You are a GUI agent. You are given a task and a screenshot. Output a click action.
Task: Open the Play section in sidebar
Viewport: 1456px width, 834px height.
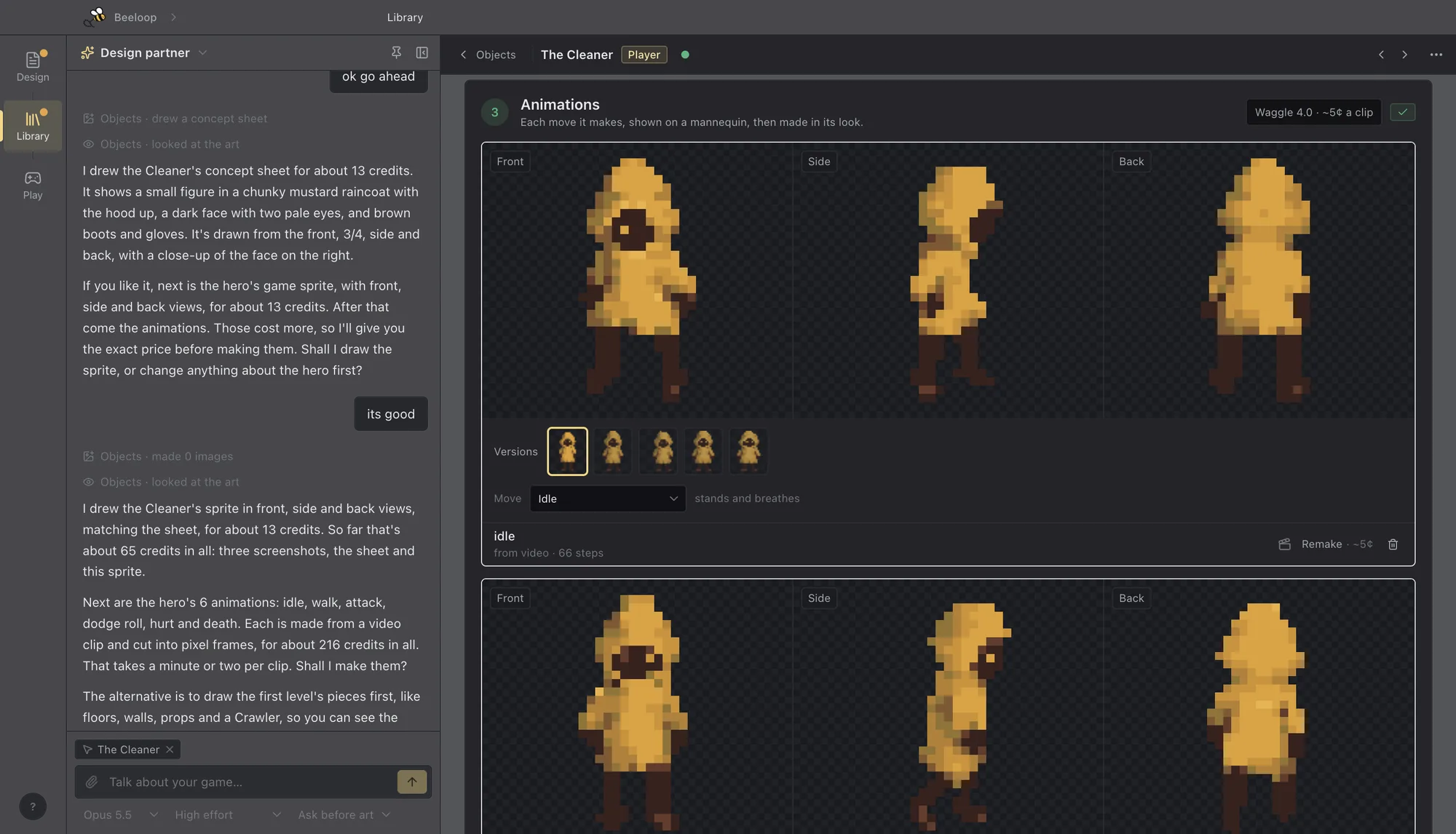(33, 185)
